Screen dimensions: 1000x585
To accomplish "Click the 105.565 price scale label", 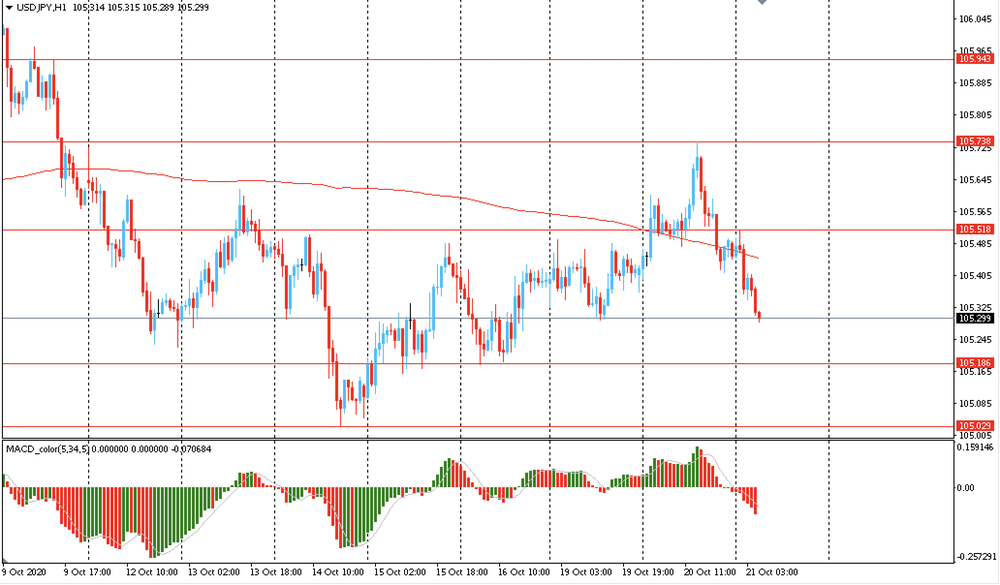I will point(976,212).
